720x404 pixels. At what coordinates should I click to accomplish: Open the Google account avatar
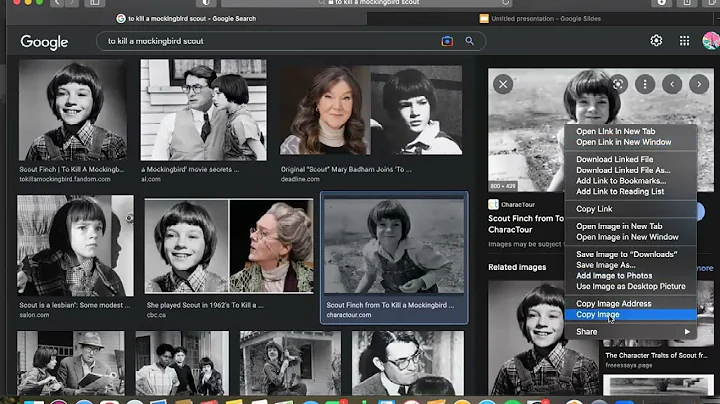point(711,41)
